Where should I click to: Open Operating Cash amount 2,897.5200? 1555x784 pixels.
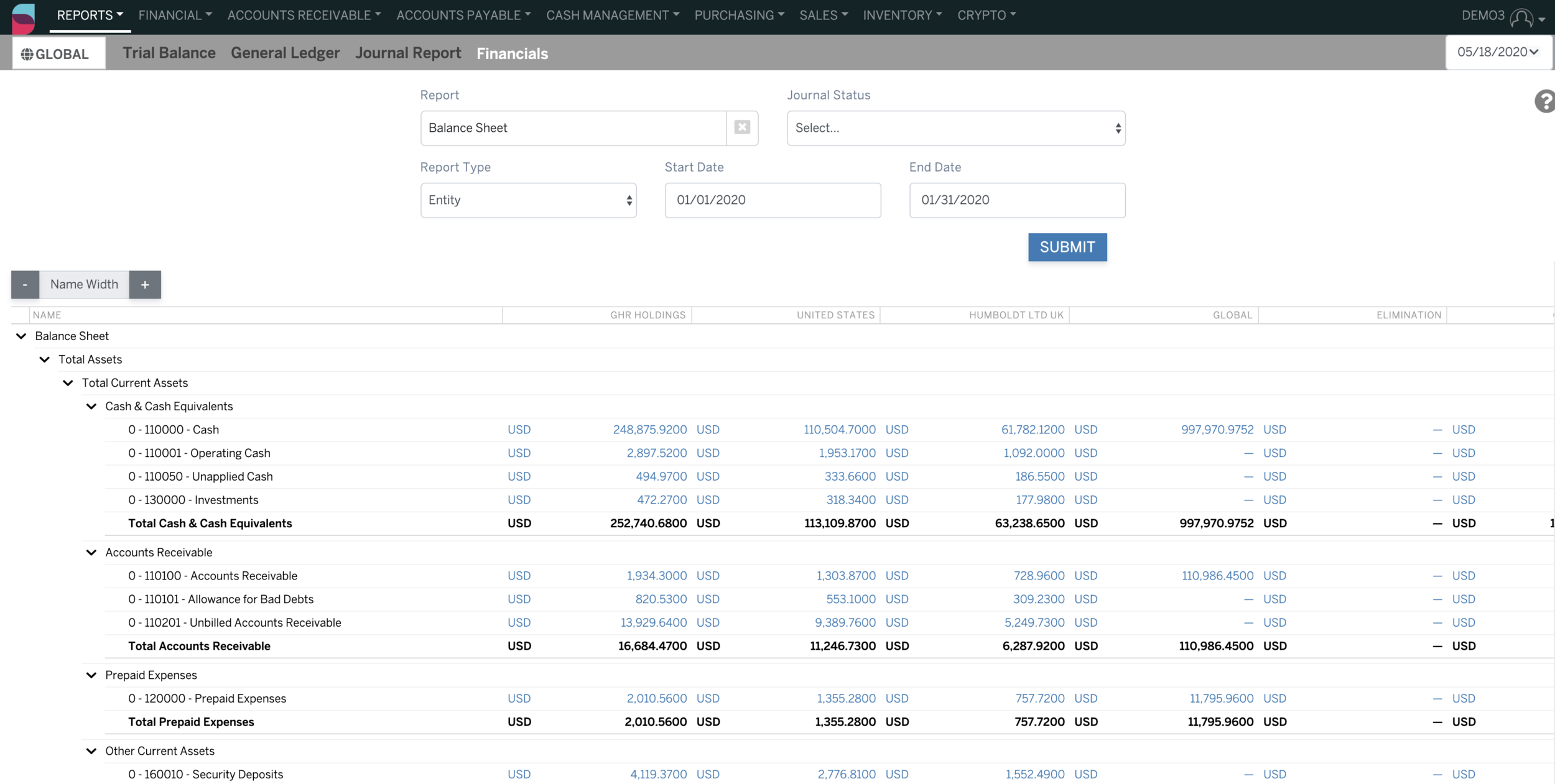[656, 453]
